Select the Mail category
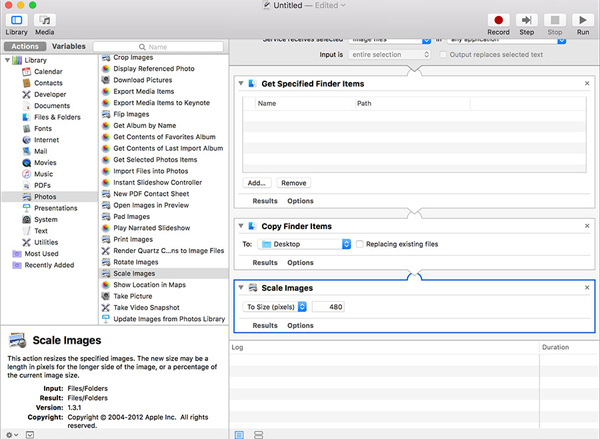 pos(41,151)
